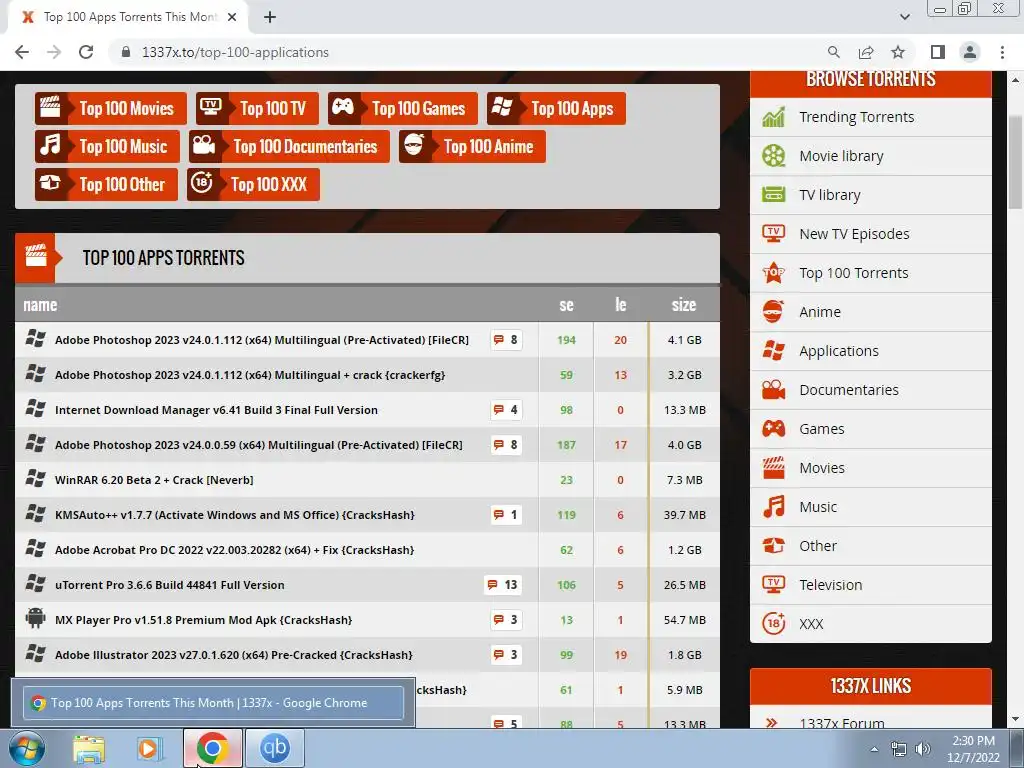Open the Chrome profile avatar

click(x=970, y=52)
